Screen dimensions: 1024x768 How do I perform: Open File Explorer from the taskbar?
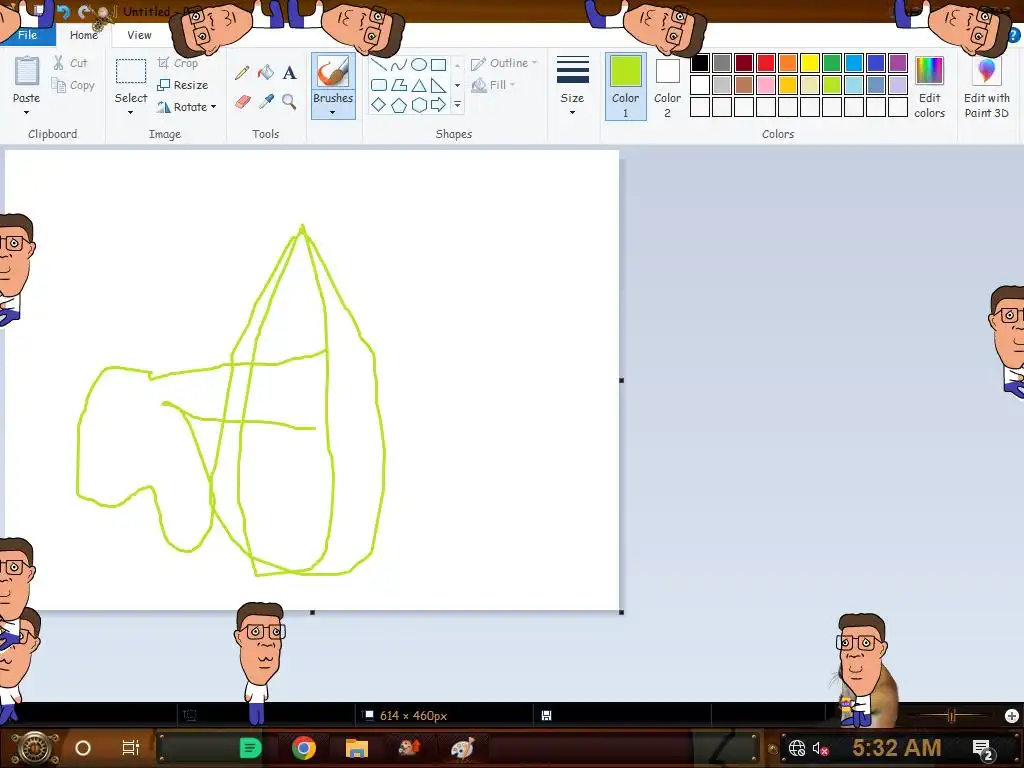click(x=357, y=748)
